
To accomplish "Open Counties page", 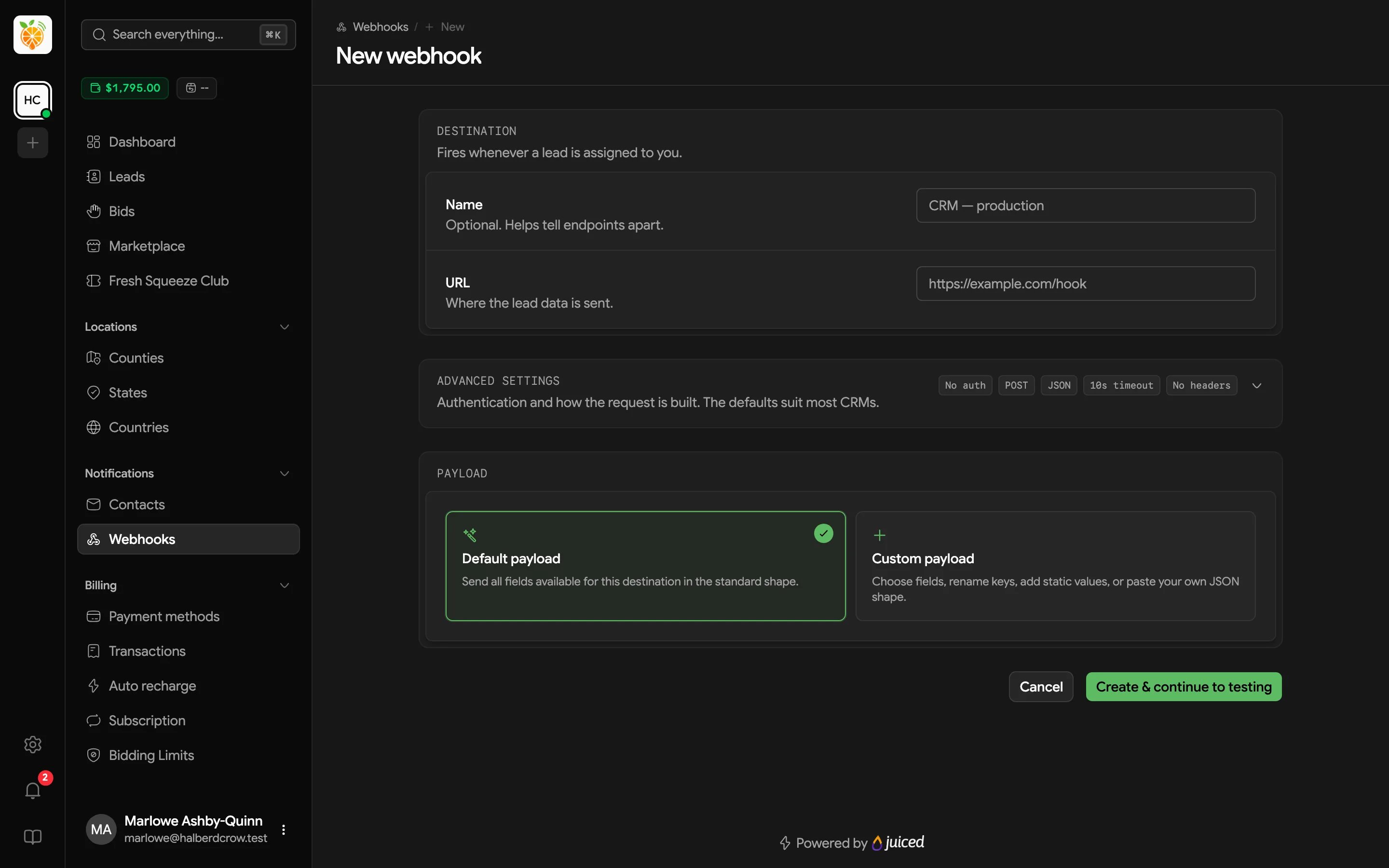I will [x=188, y=358].
